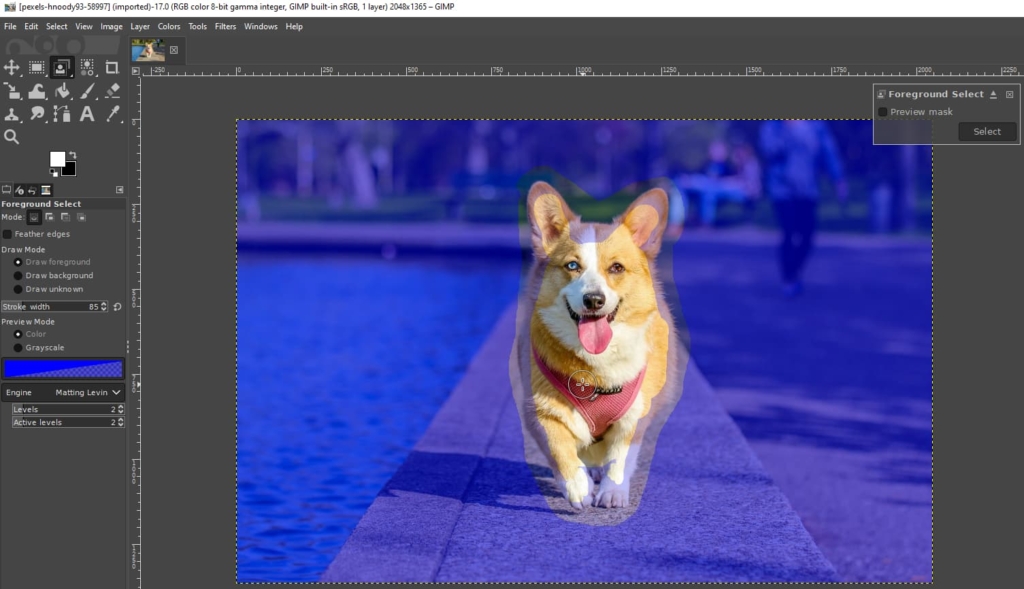Open the Colors menu
This screenshot has width=1024, height=589.
[x=169, y=26]
